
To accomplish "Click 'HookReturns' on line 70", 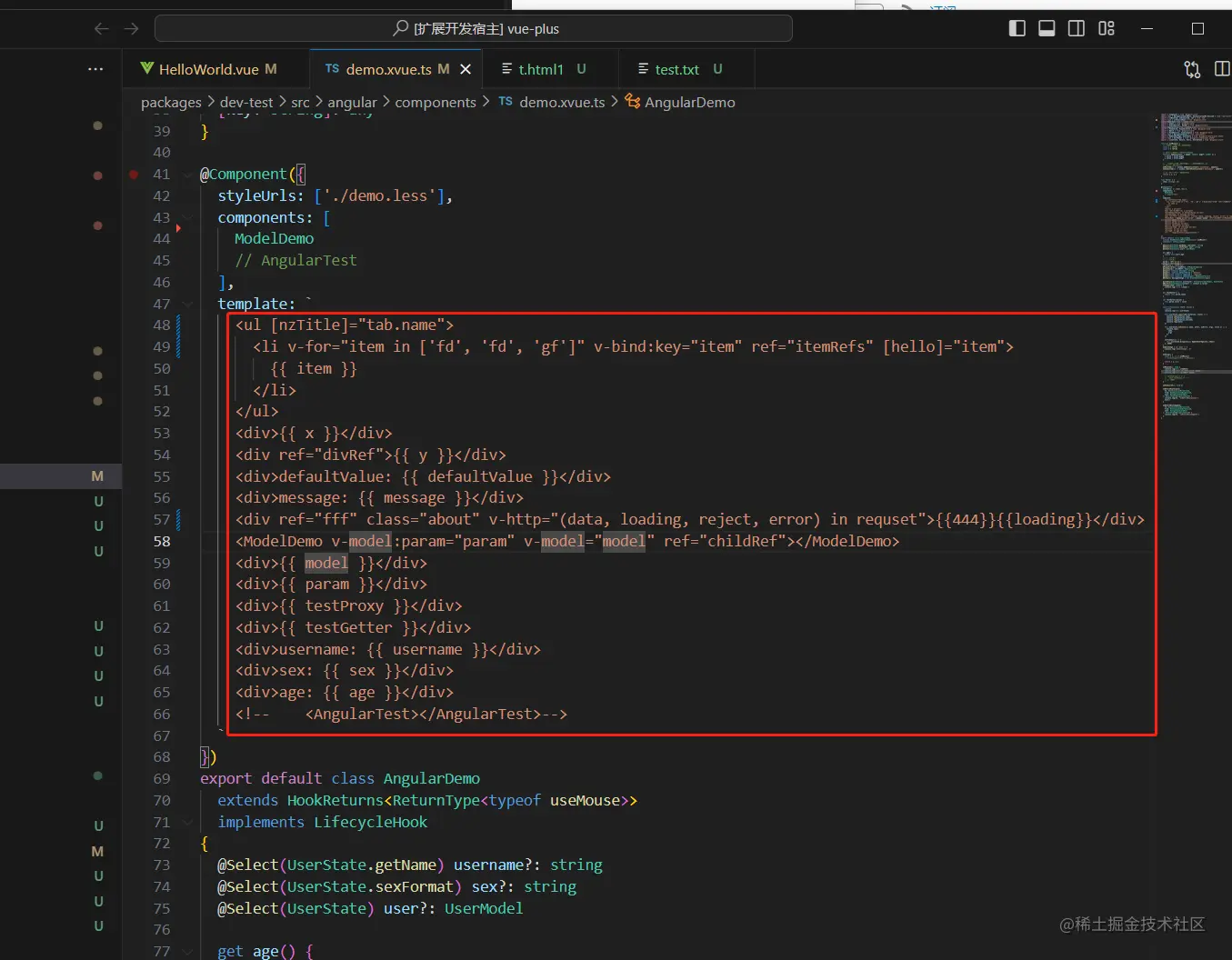I will coord(336,801).
